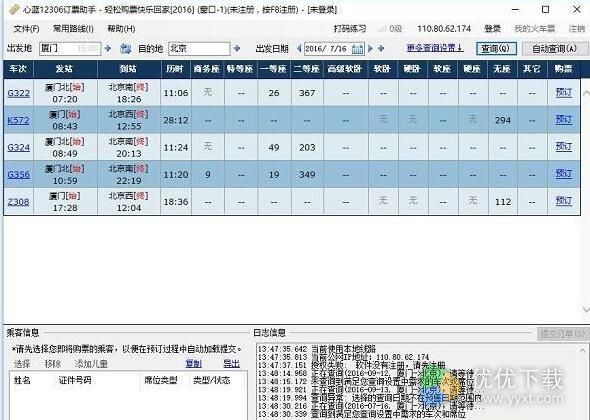
Task: Click the 目的地 input field containing 北京
Action: [199, 49]
